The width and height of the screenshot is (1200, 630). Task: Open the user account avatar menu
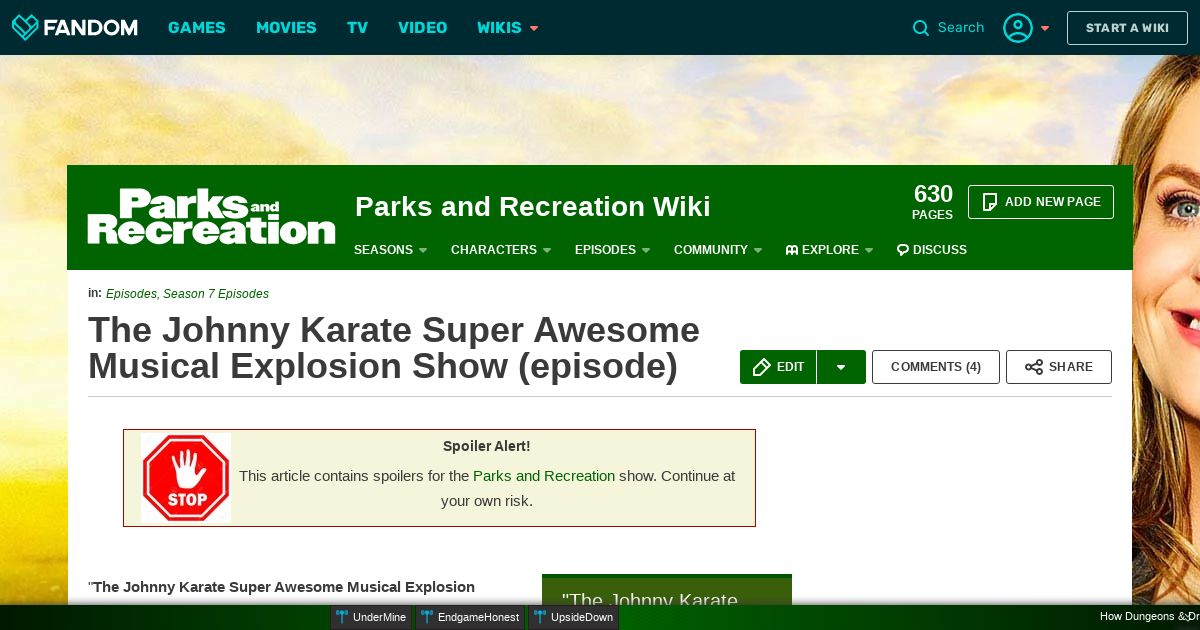(x=1018, y=28)
